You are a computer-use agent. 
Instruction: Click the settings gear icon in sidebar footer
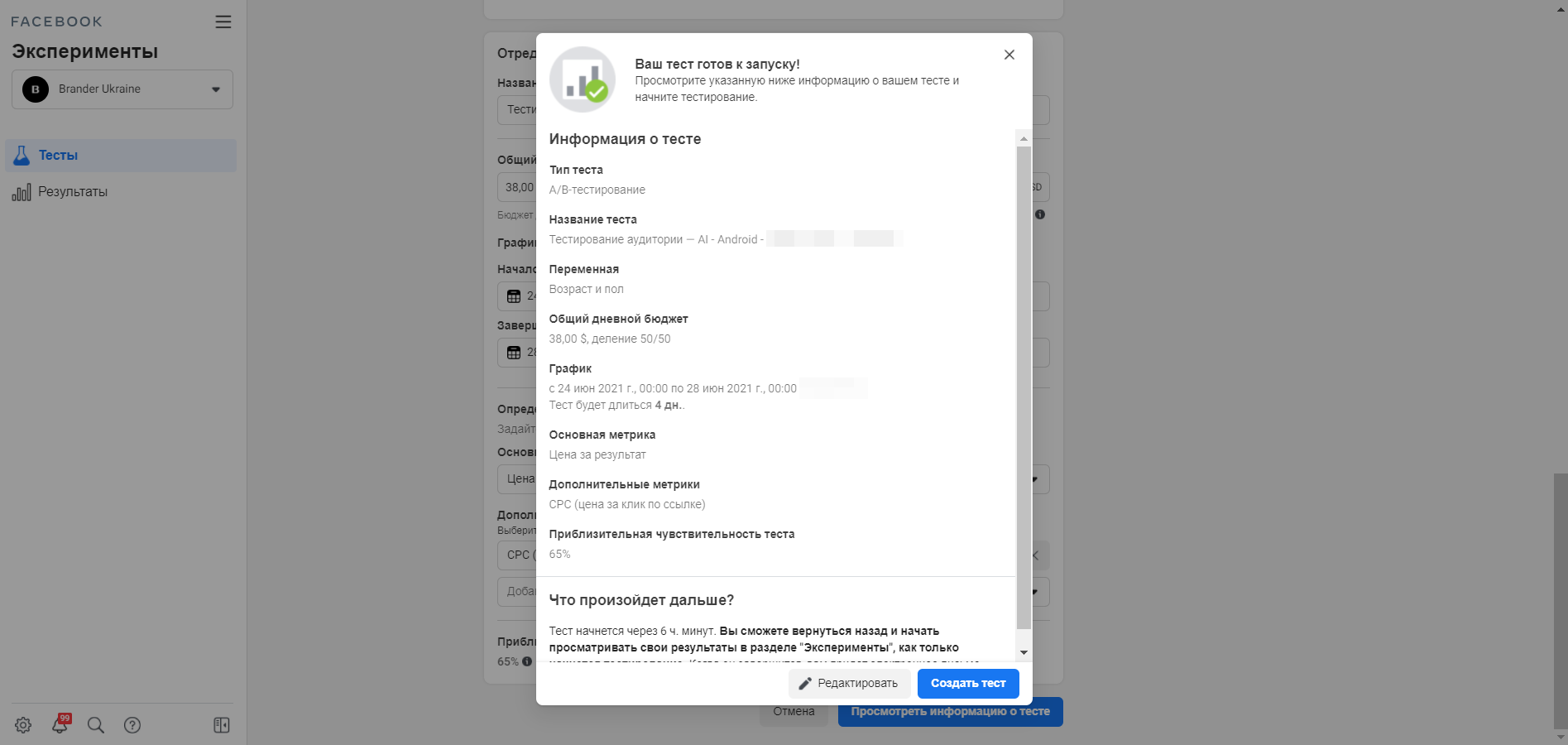point(23,725)
